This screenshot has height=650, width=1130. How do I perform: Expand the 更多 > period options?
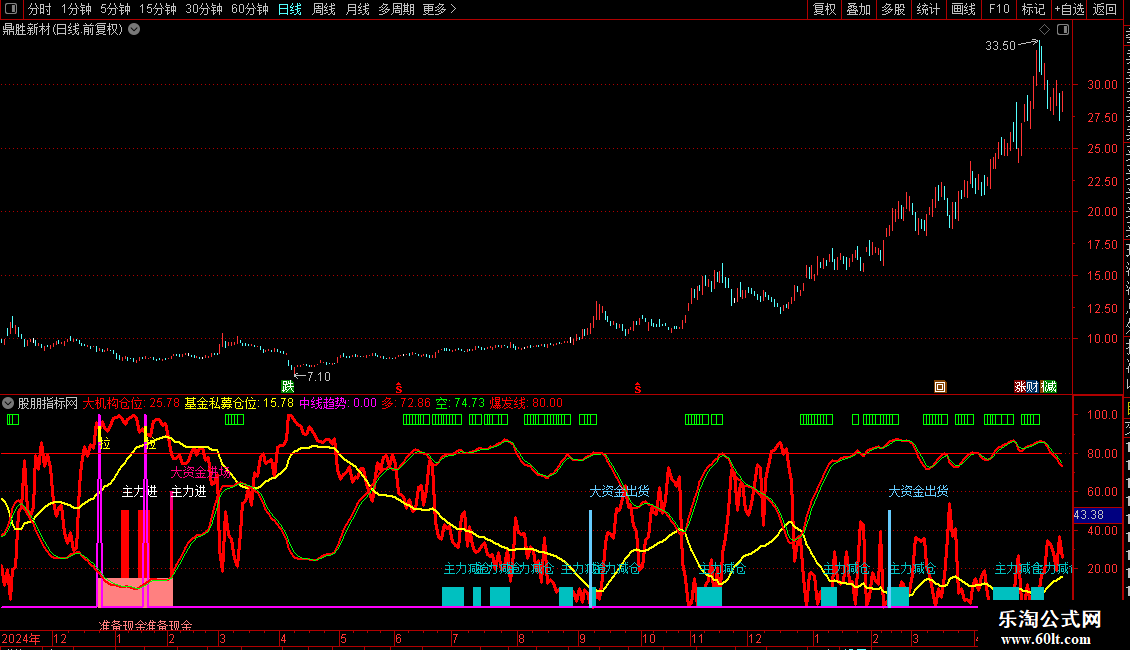[x=440, y=9]
